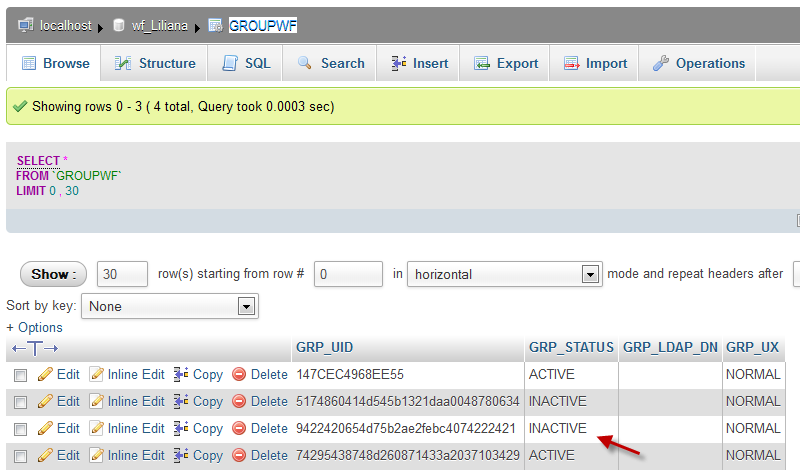The height and width of the screenshot is (475, 800).
Task: Open the Export tab
Action: coord(506,63)
